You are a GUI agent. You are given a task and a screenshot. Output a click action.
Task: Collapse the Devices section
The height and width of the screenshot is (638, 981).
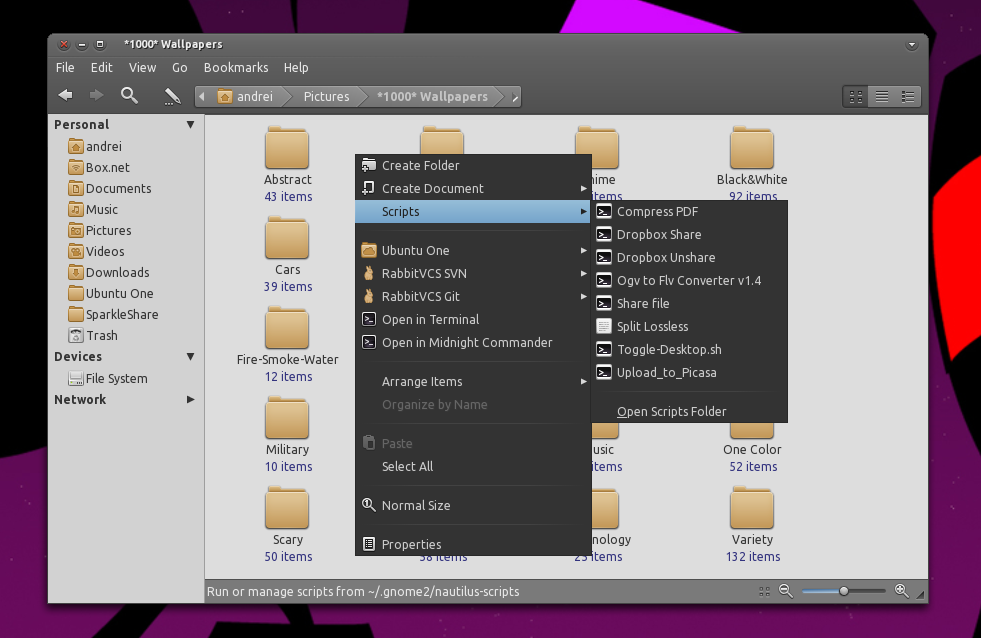coord(190,357)
